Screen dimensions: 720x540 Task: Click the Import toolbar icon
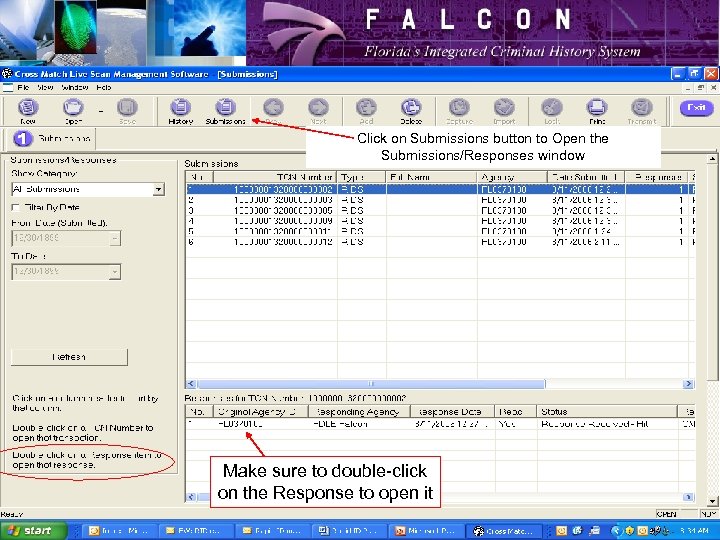coord(504,111)
